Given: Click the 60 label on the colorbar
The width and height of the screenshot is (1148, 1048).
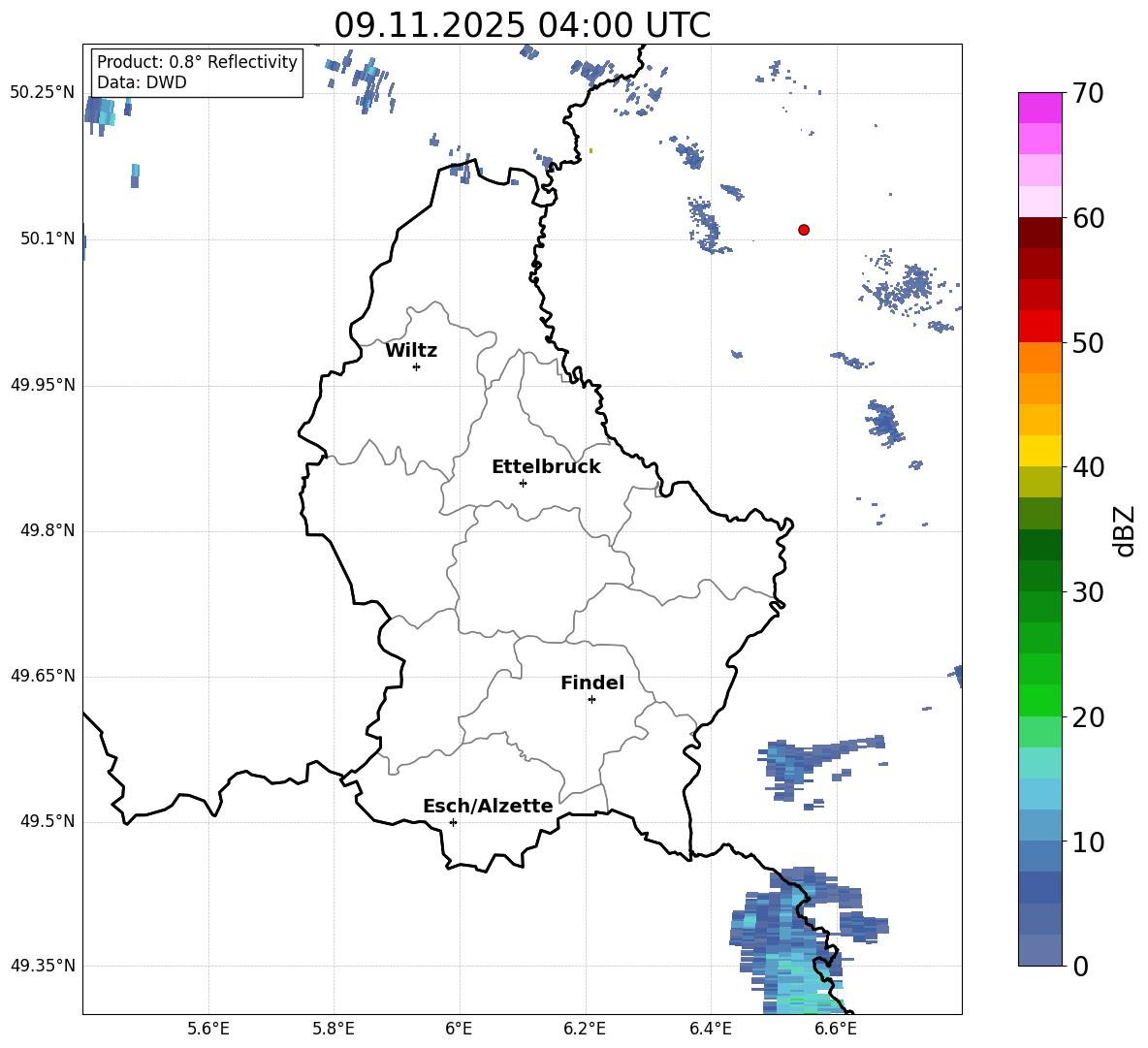Looking at the screenshot, I should (x=1088, y=218).
